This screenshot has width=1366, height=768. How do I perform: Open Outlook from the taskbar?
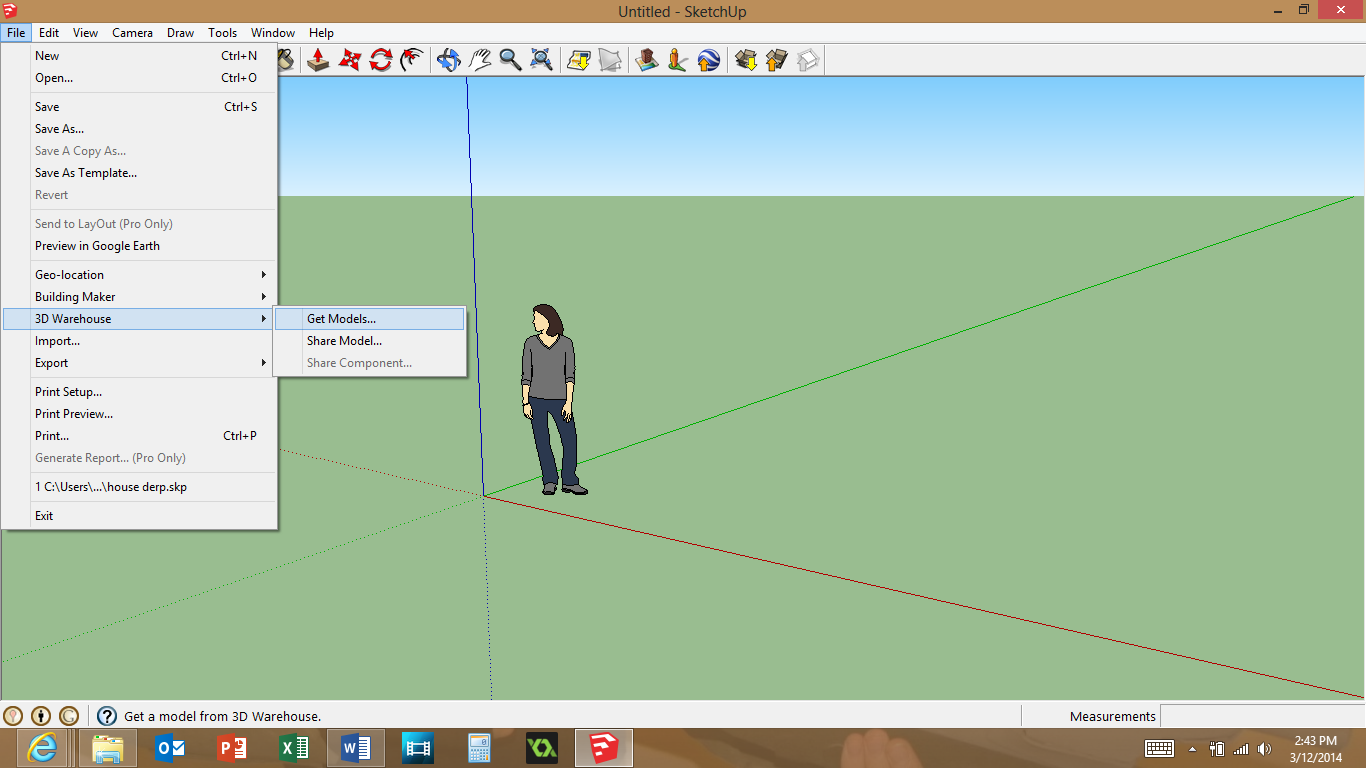tap(170, 748)
